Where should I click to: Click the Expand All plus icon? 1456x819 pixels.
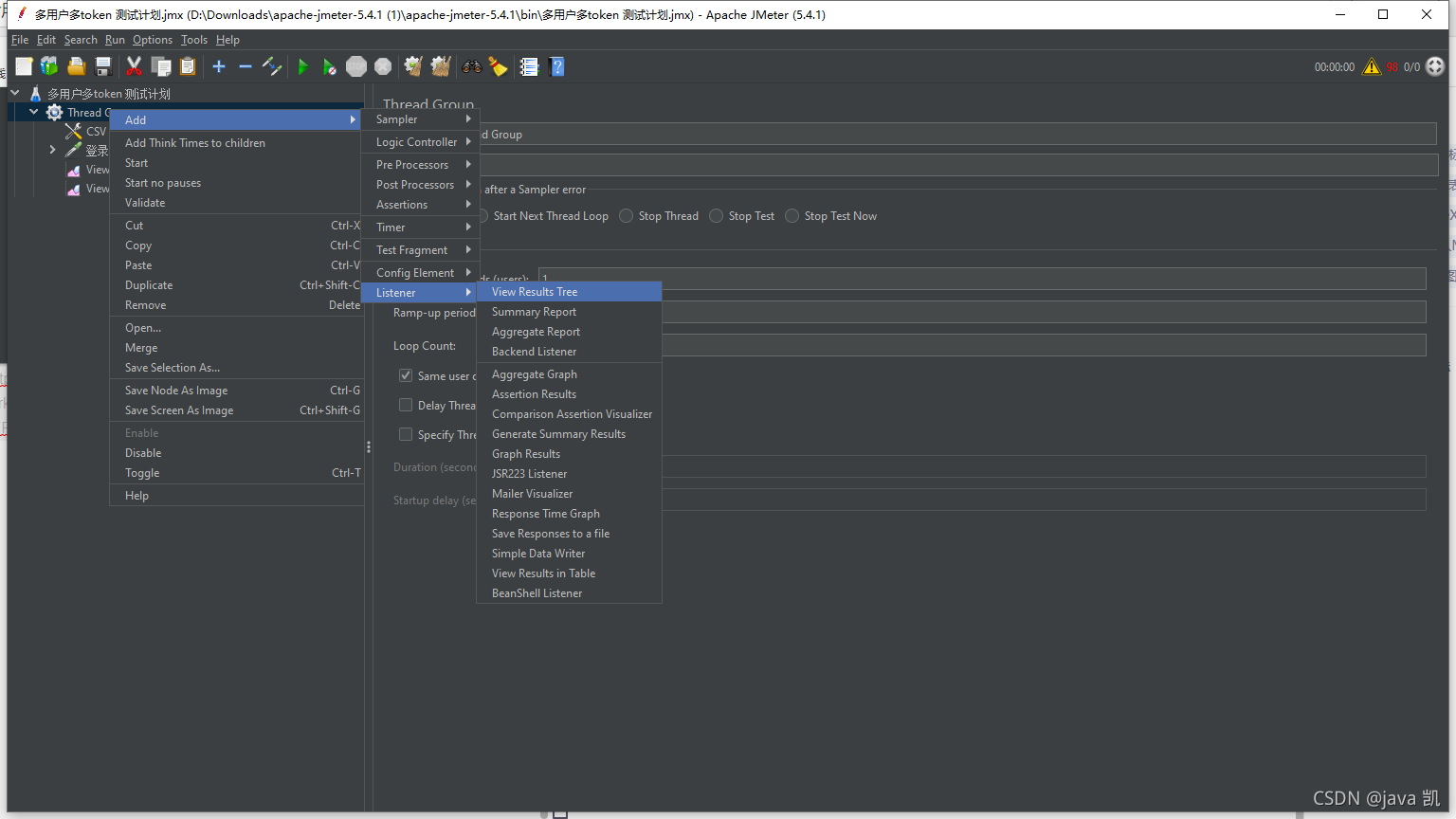tap(219, 66)
